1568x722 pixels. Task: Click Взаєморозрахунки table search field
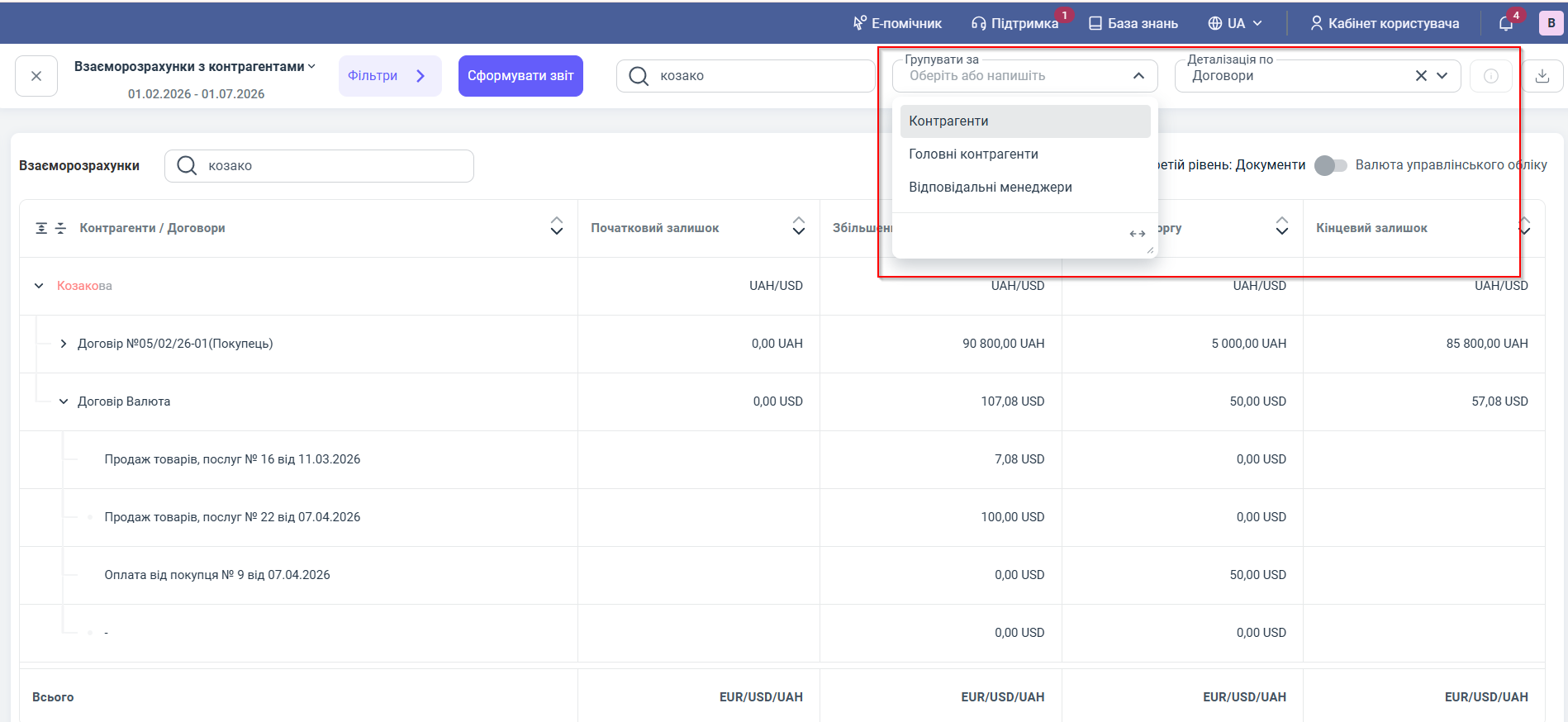coord(319,166)
